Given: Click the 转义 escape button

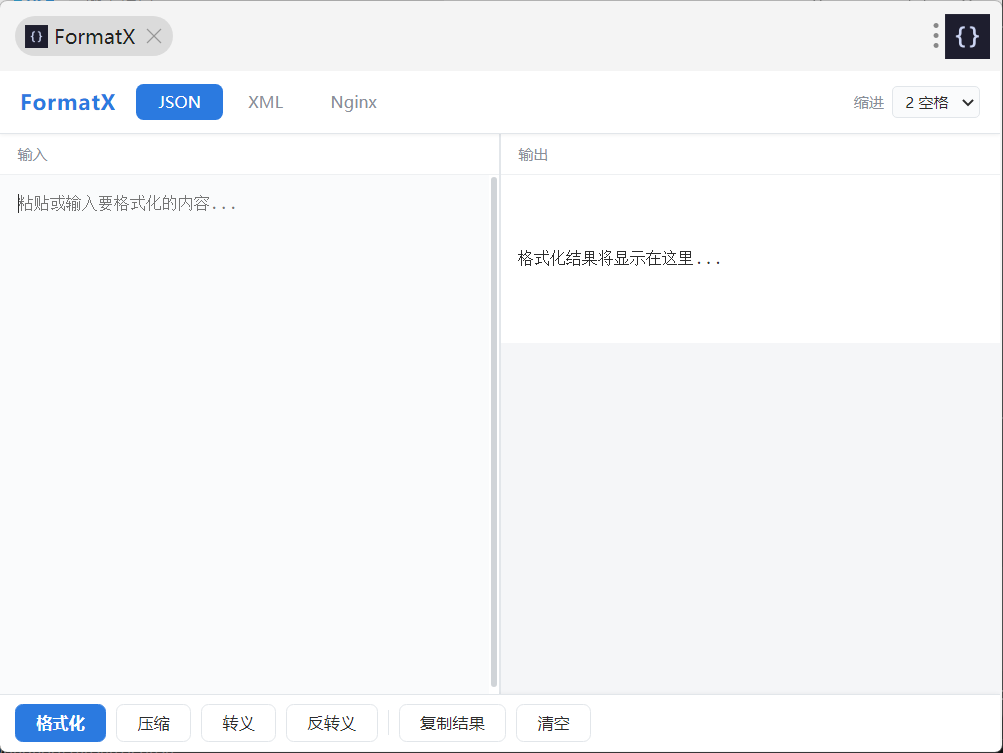Looking at the screenshot, I should 239,723.
